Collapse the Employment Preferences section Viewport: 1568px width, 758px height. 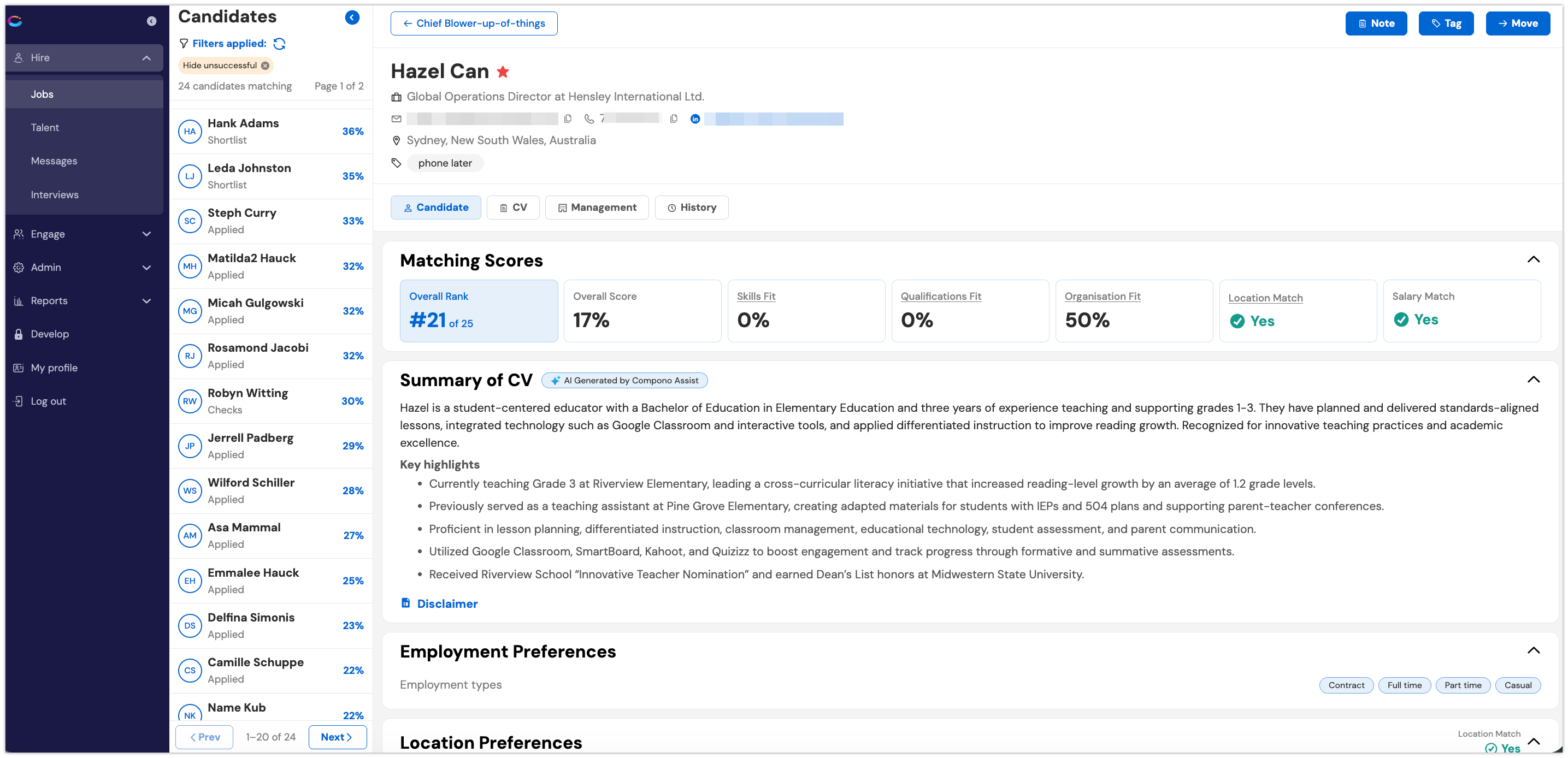pos(1533,651)
